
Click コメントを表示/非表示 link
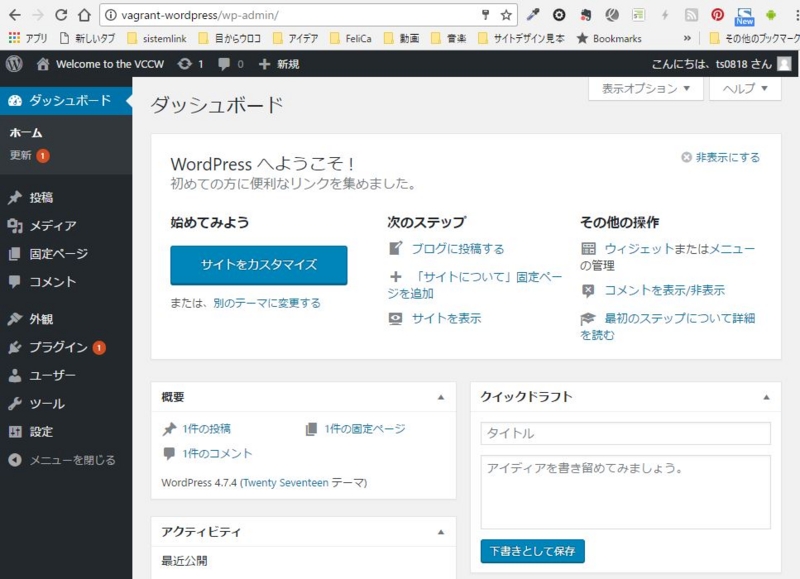(664, 290)
